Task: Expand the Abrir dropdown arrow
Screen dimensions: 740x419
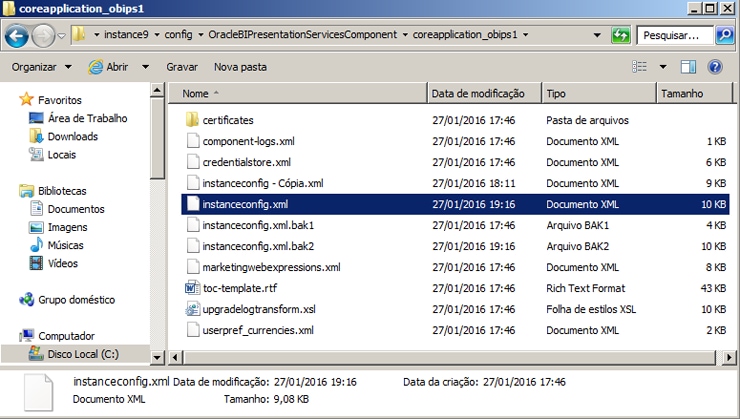Action: pos(145,67)
